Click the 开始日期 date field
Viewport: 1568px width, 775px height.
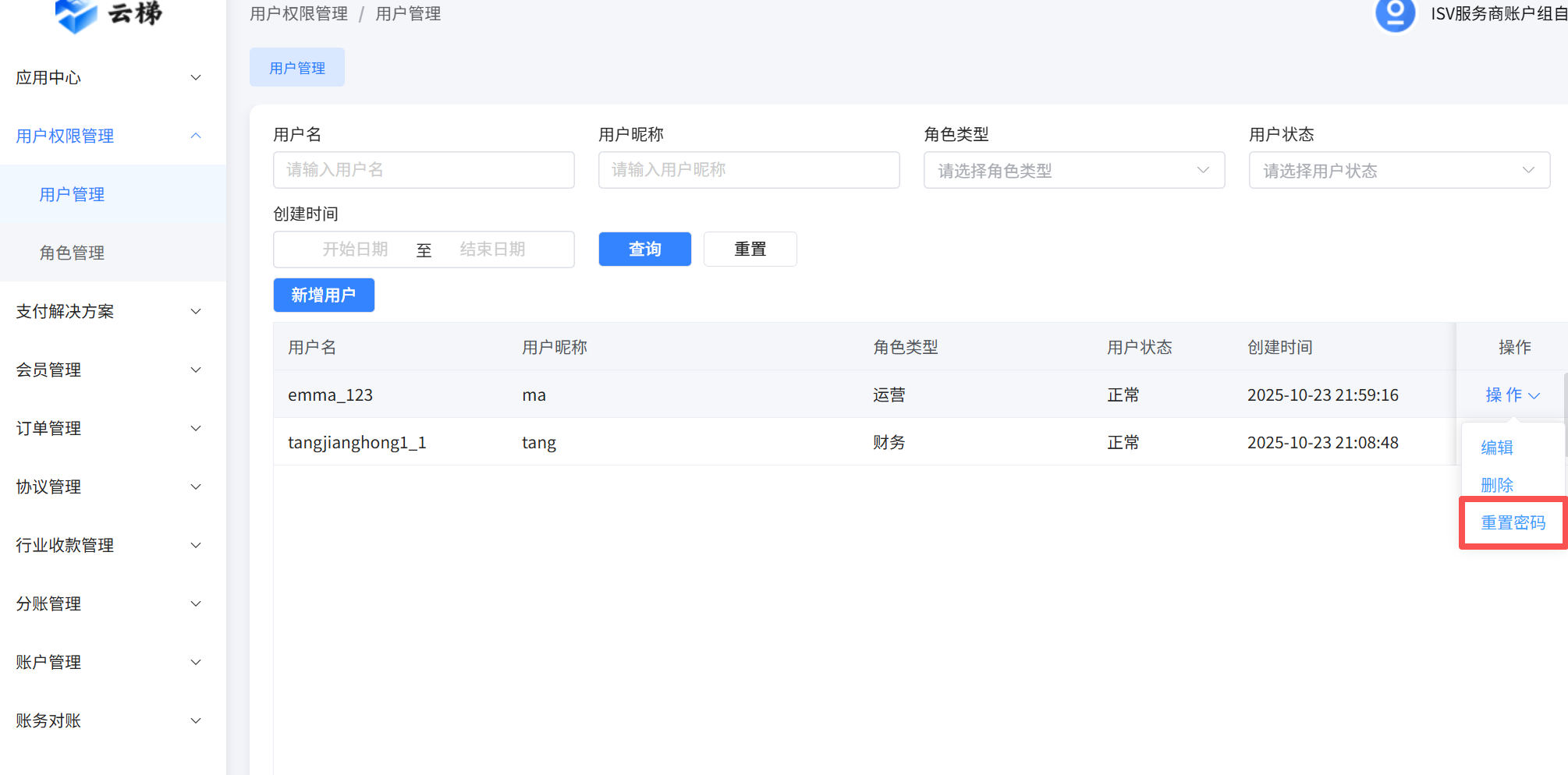coord(355,249)
